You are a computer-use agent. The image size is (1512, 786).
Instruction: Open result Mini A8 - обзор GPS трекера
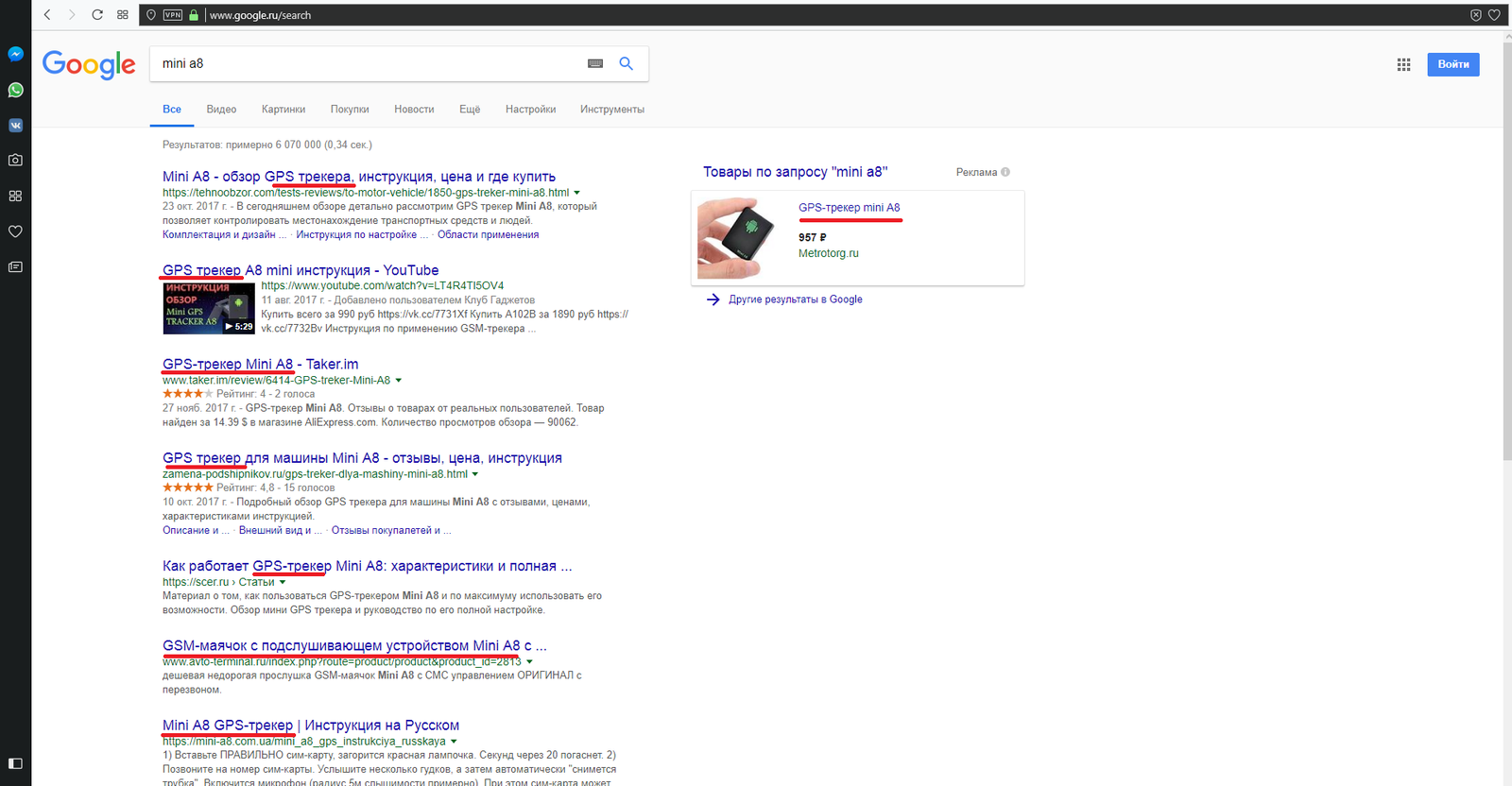tap(359, 177)
